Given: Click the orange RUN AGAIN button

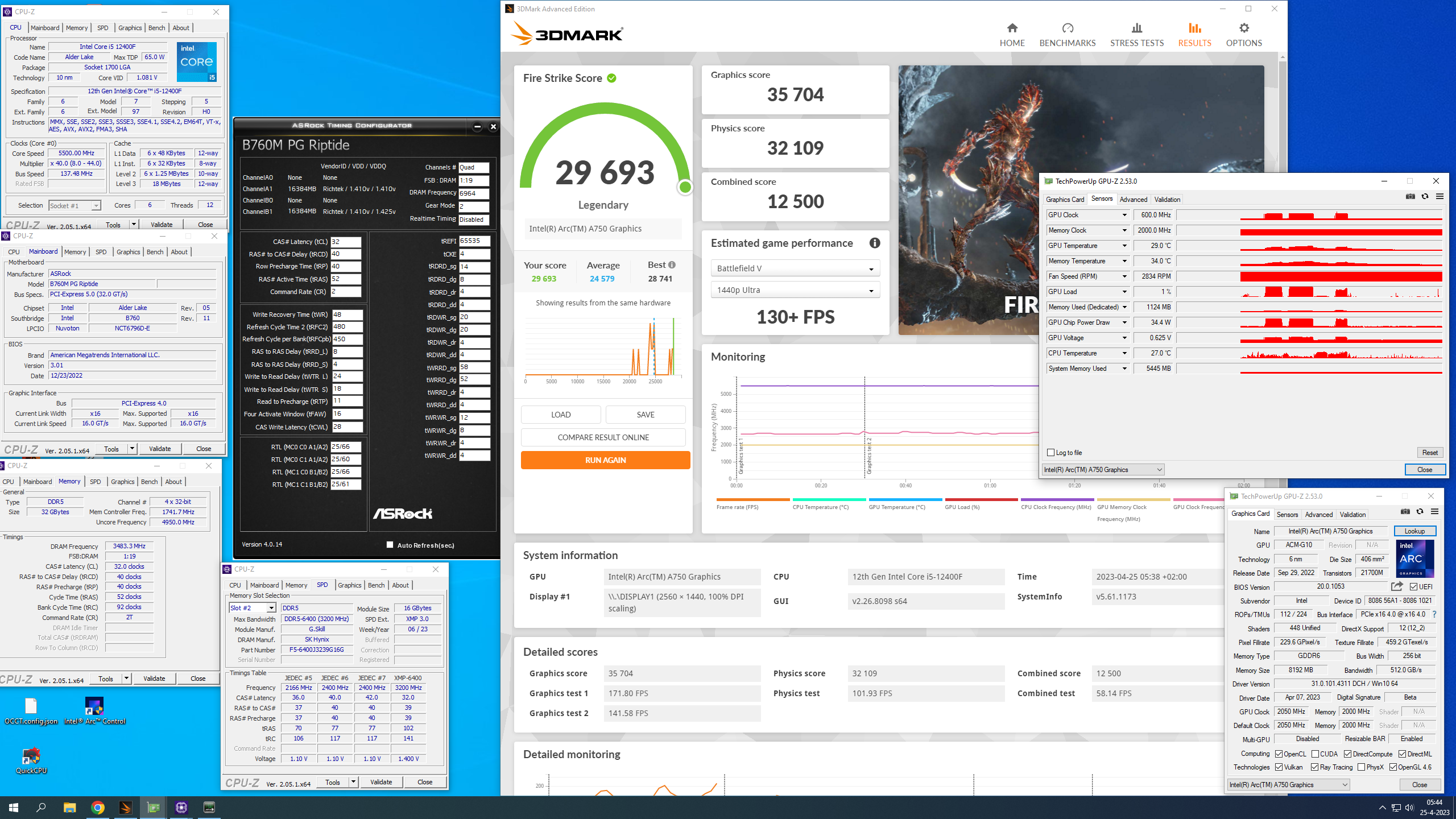Looking at the screenshot, I should 605,460.
